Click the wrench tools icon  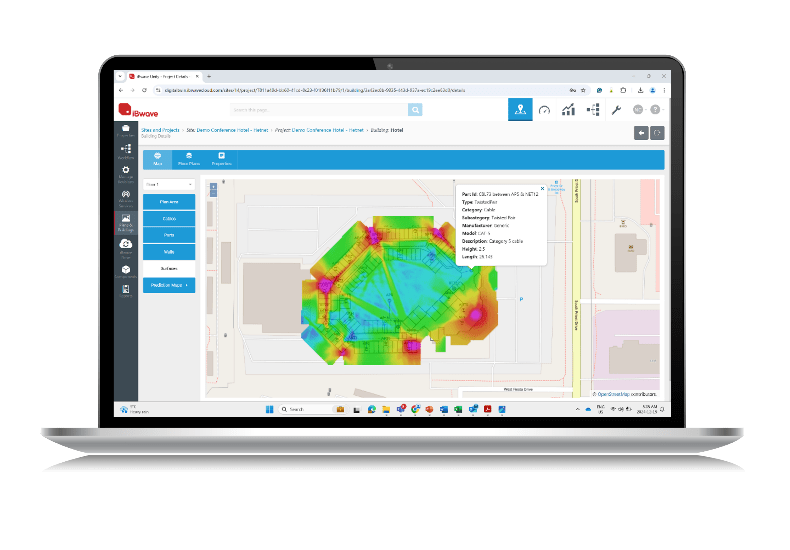tap(617, 110)
